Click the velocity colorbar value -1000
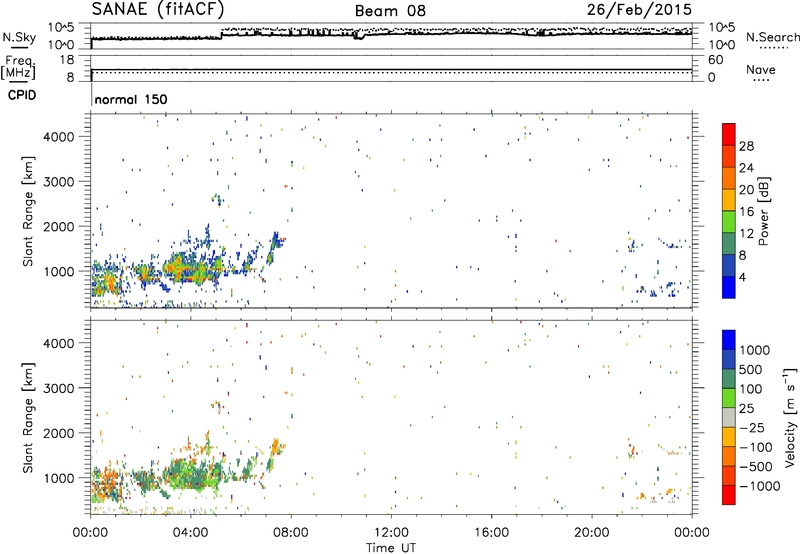The height and width of the screenshot is (554, 800). point(760,486)
